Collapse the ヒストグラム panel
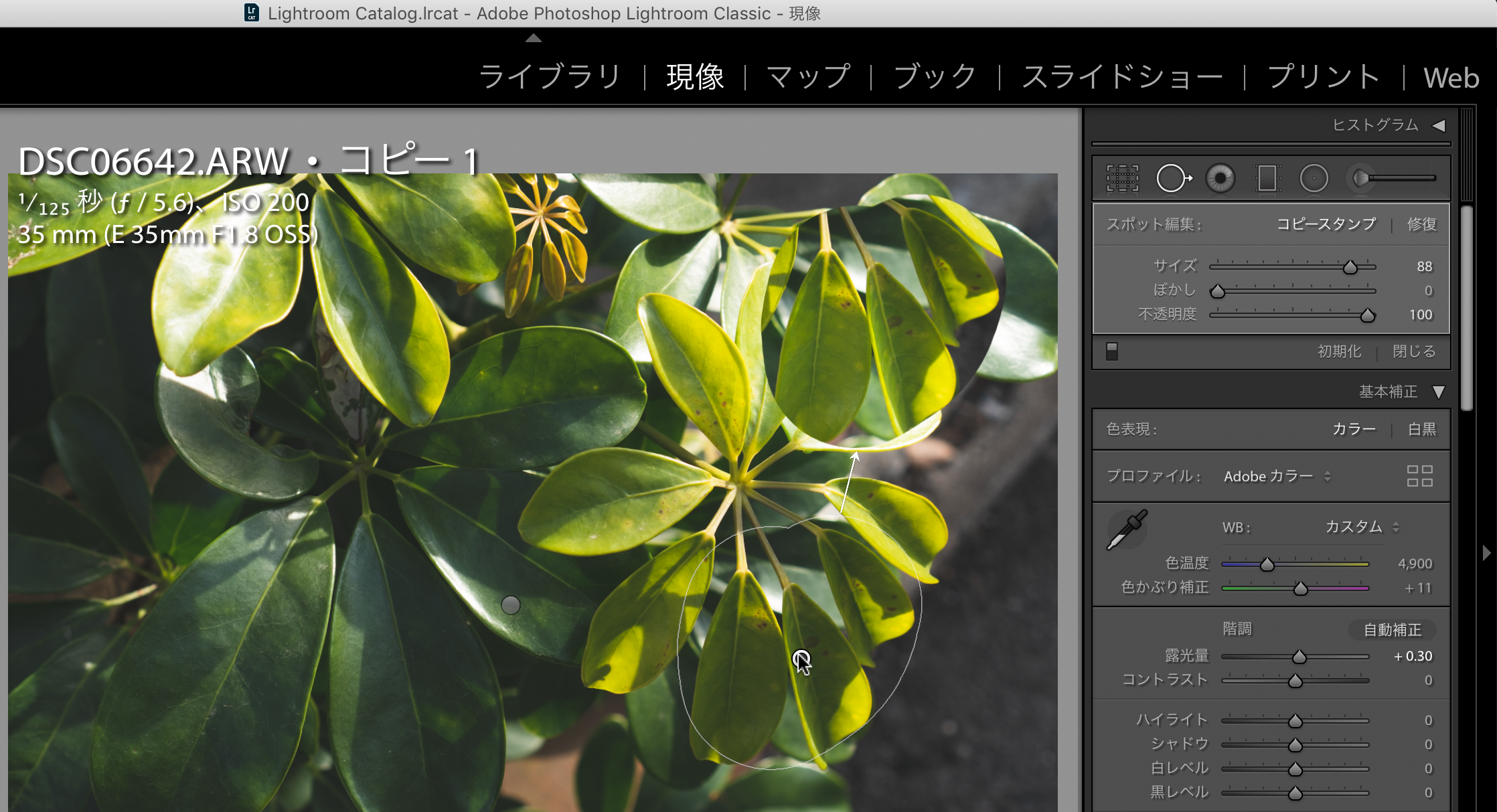Image resolution: width=1497 pixels, height=812 pixels. [x=1438, y=125]
